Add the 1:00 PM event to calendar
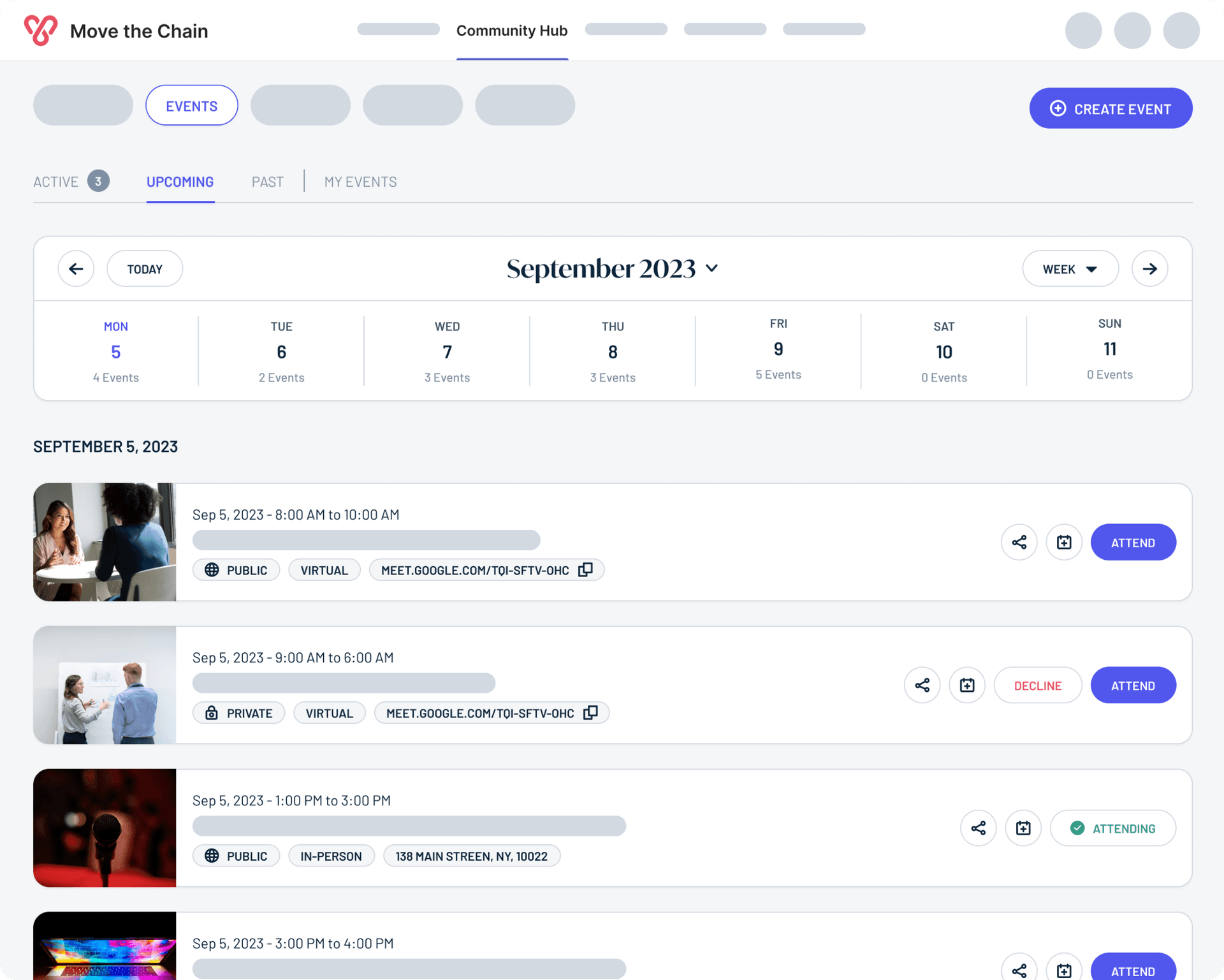 click(1023, 828)
